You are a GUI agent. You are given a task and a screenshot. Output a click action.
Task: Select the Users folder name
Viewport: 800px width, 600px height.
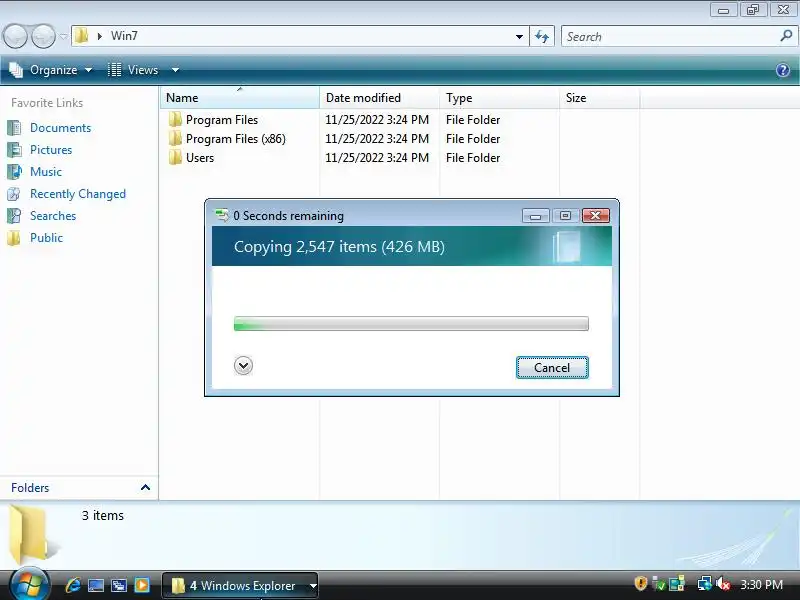click(200, 158)
